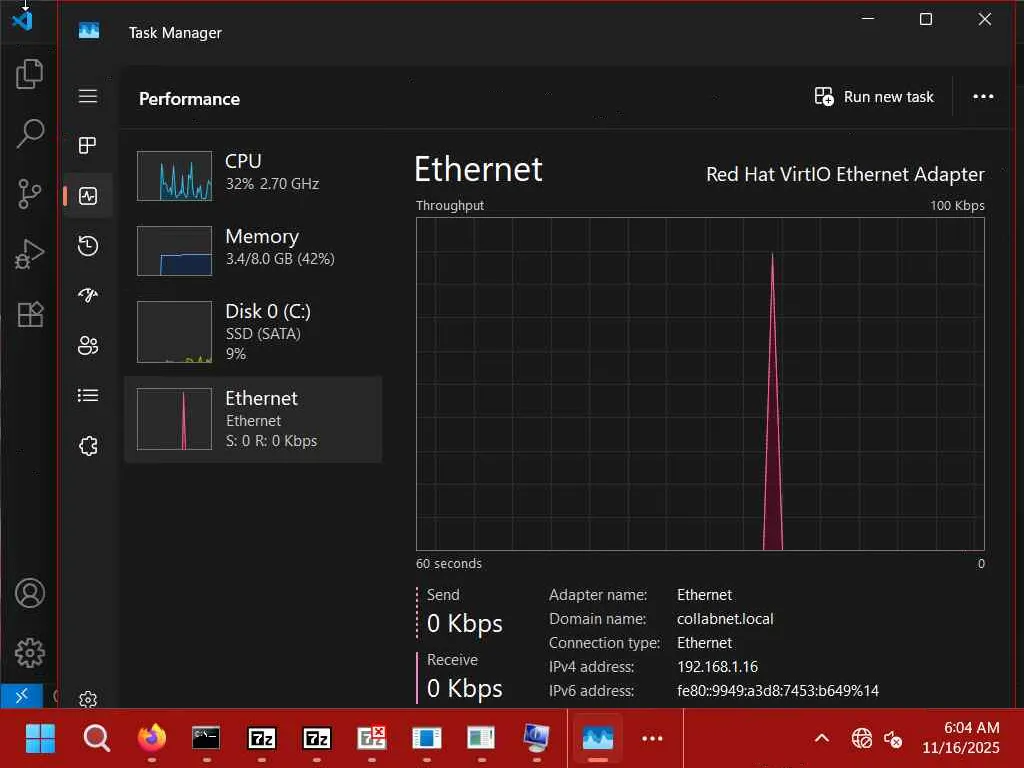1024x768 pixels.
Task: Open the Task Manager hamburger navigation menu
Action: (88, 97)
